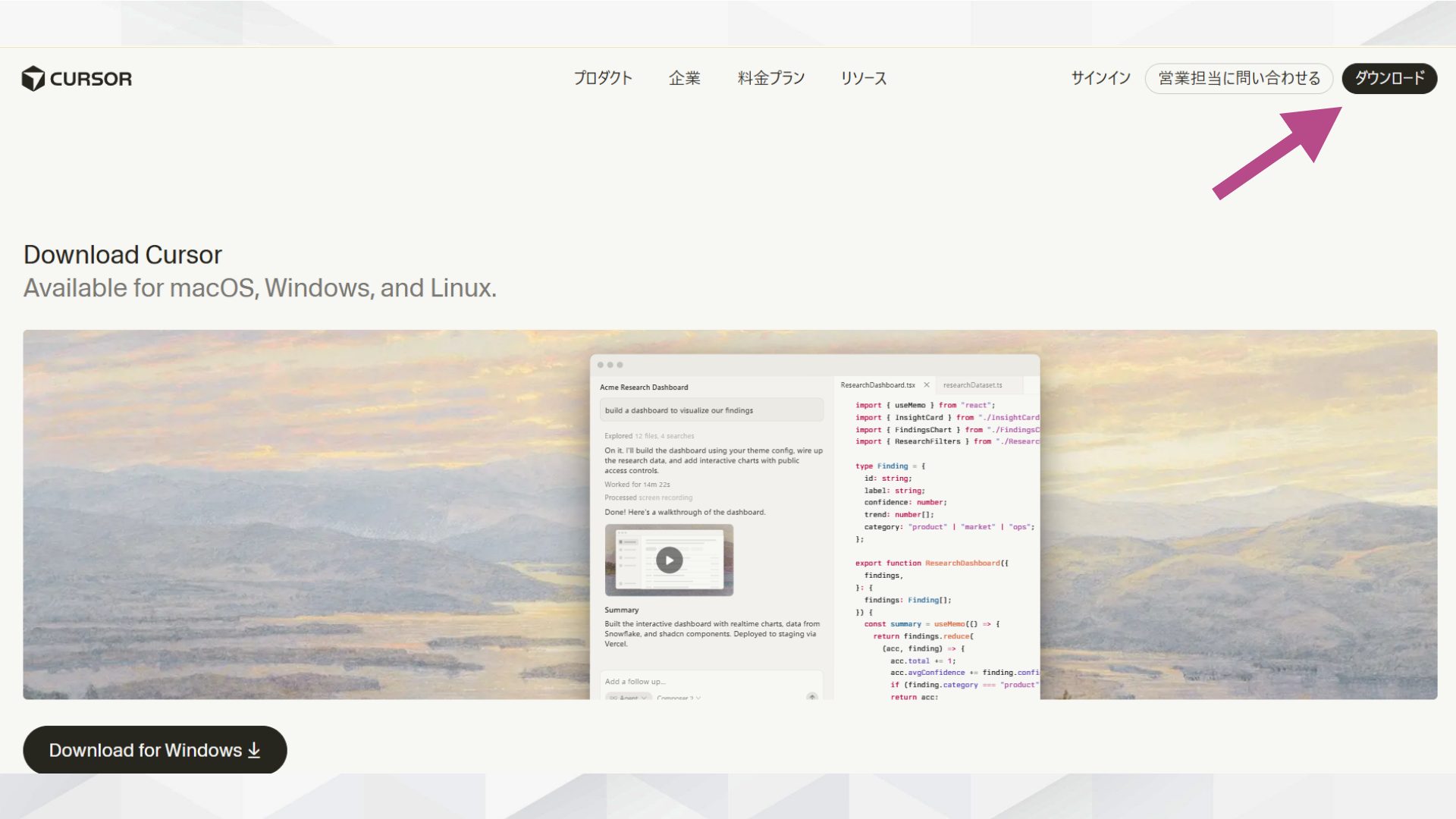Open the Agent mode dropdown in the follow-up box
The image size is (1456, 819).
click(629, 697)
